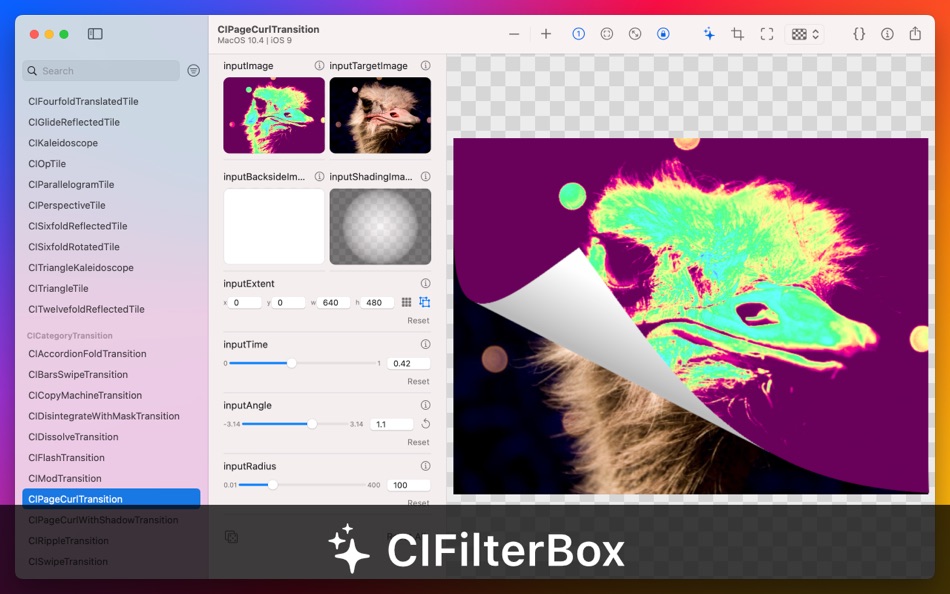This screenshot has width=950, height=594.
Task: Click the inputExtent height field showing 480
Action: (377, 302)
